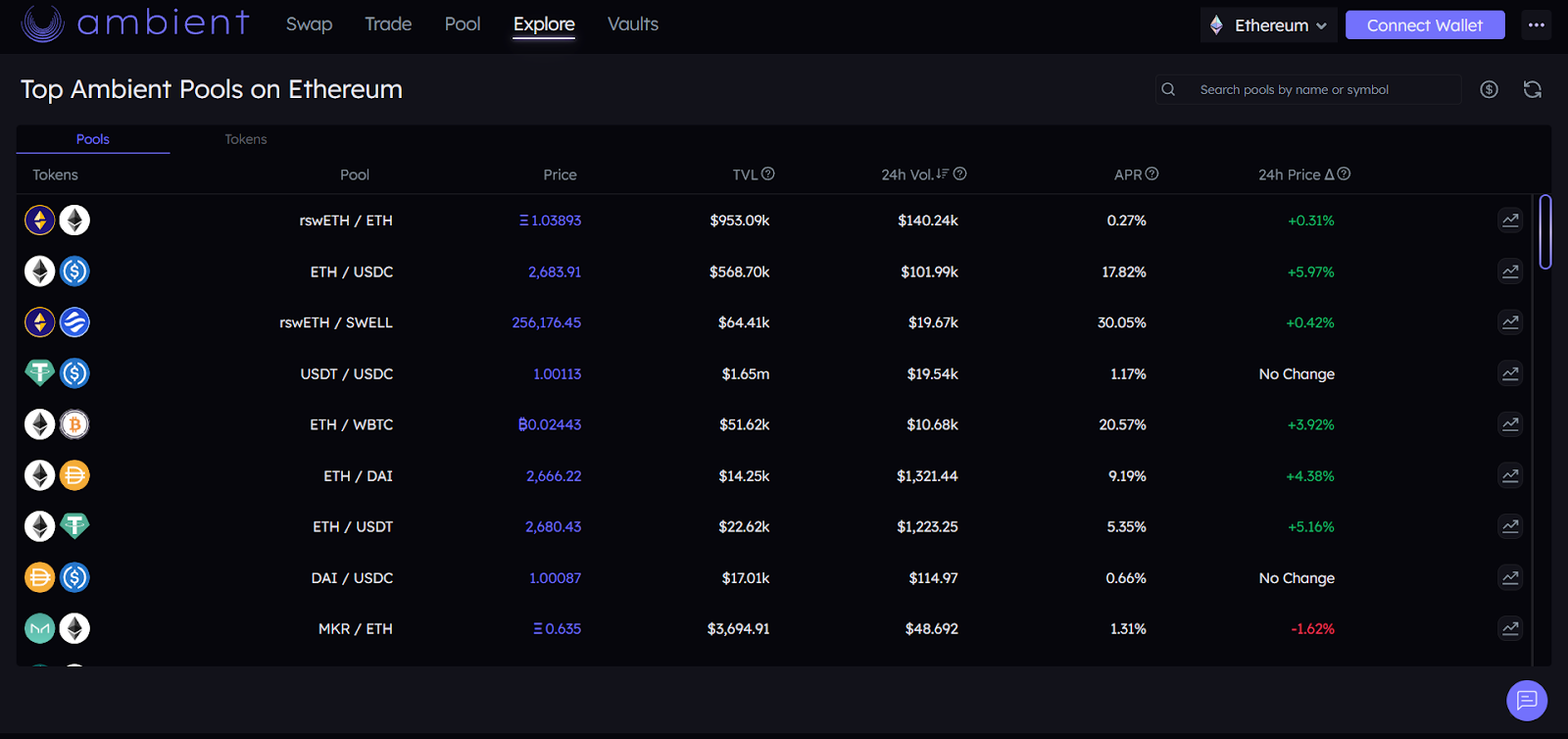Open chart for ETH / DAI pool
Viewport: 1568px width, 739px height.
(1510, 475)
